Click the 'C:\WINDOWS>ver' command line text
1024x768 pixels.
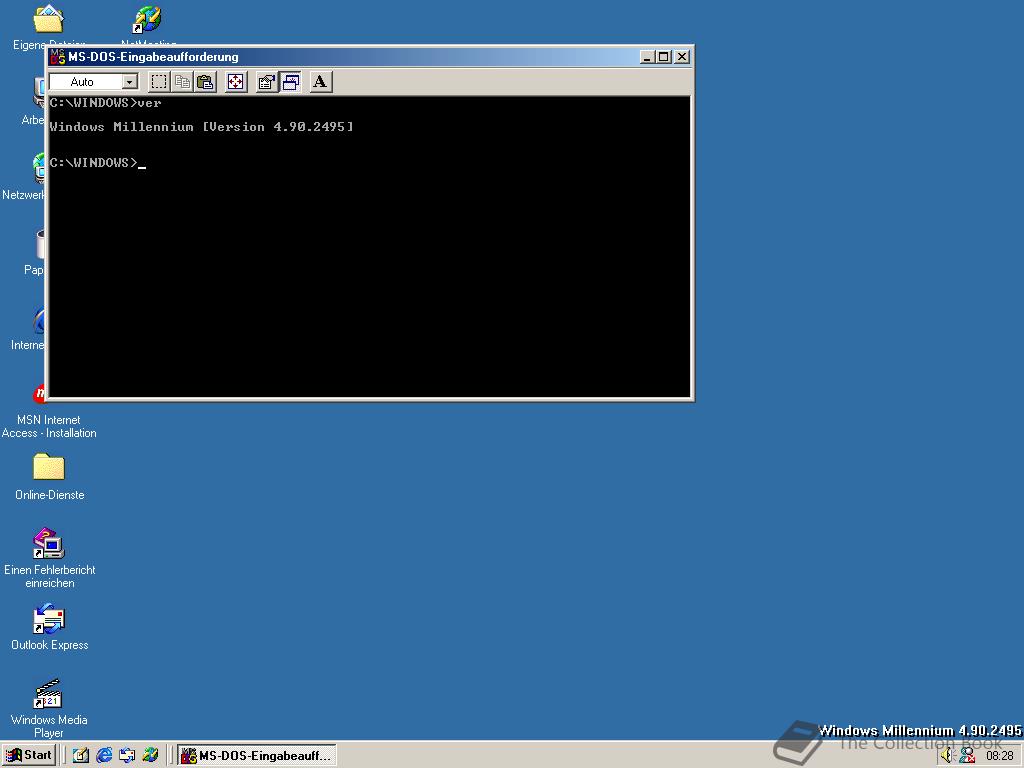pyautogui.click(x=105, y=103)
